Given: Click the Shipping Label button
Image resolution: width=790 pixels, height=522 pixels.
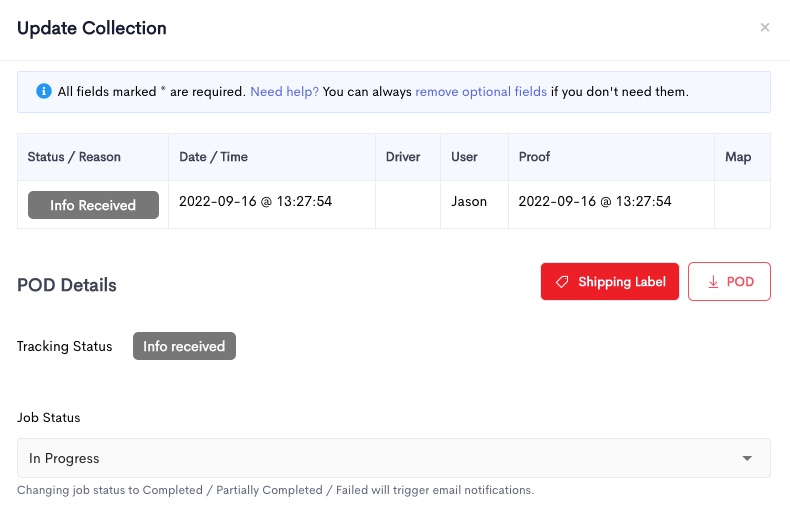Looking at the screenshot, I should coord(610,282).
